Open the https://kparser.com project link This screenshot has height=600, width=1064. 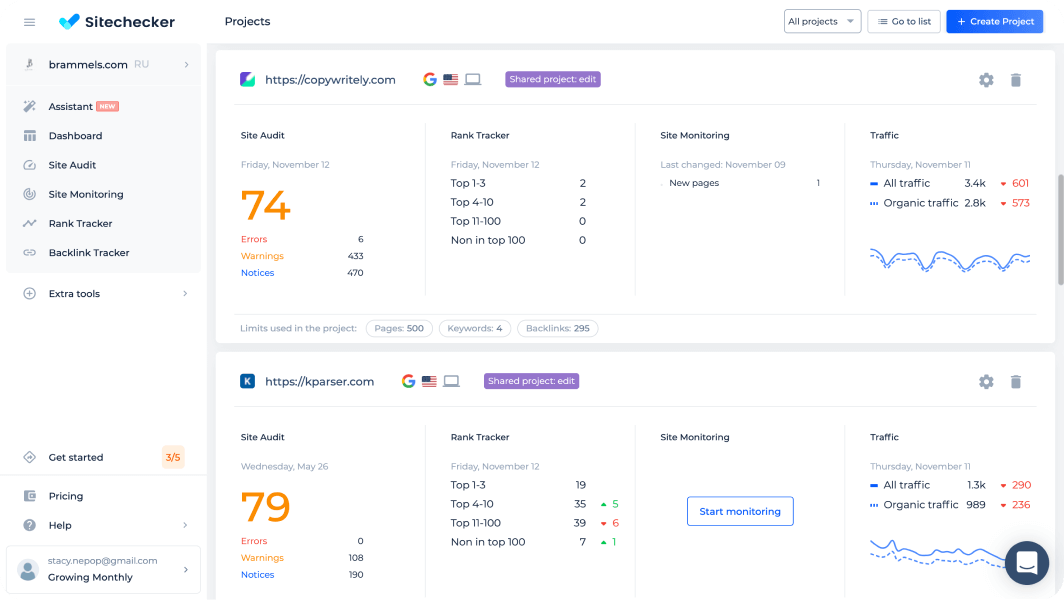(319, 382)
